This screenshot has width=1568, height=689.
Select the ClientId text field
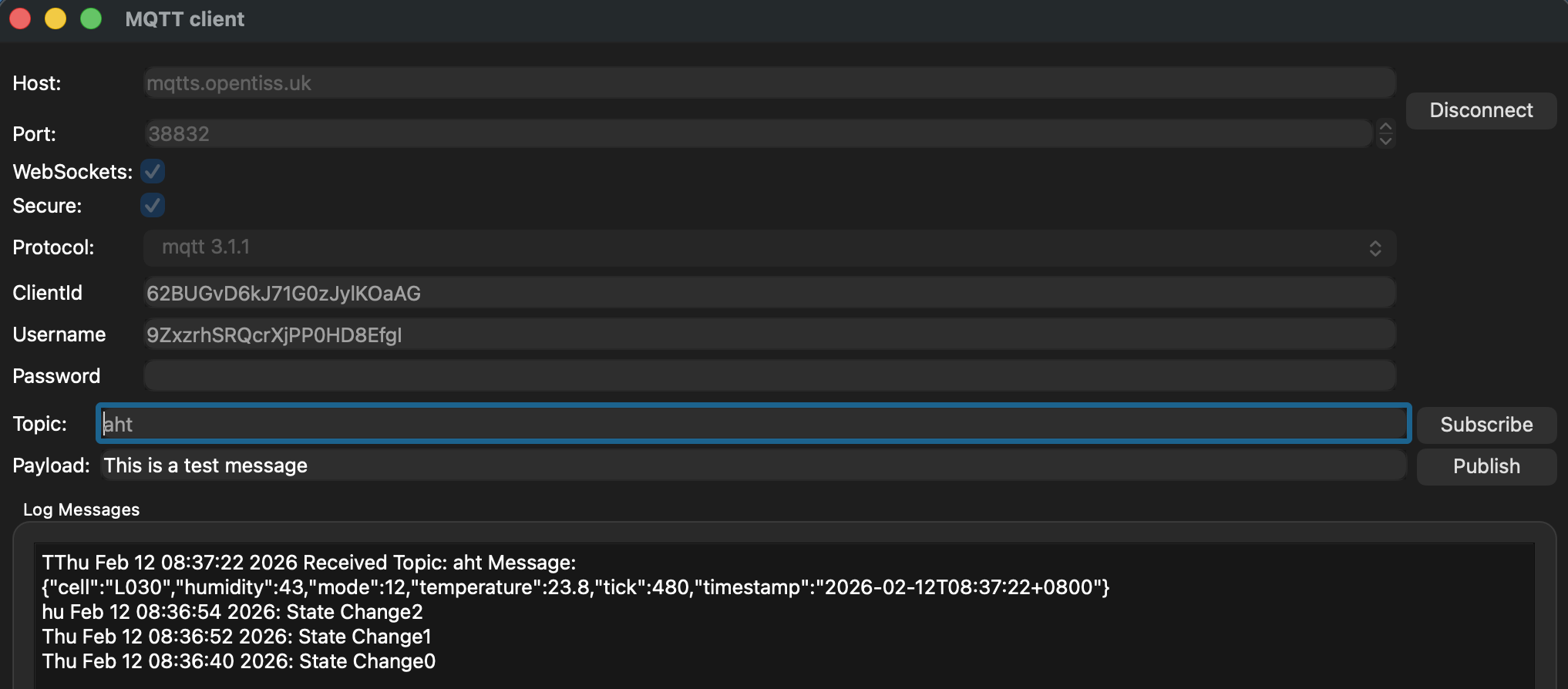pos(769,294)
